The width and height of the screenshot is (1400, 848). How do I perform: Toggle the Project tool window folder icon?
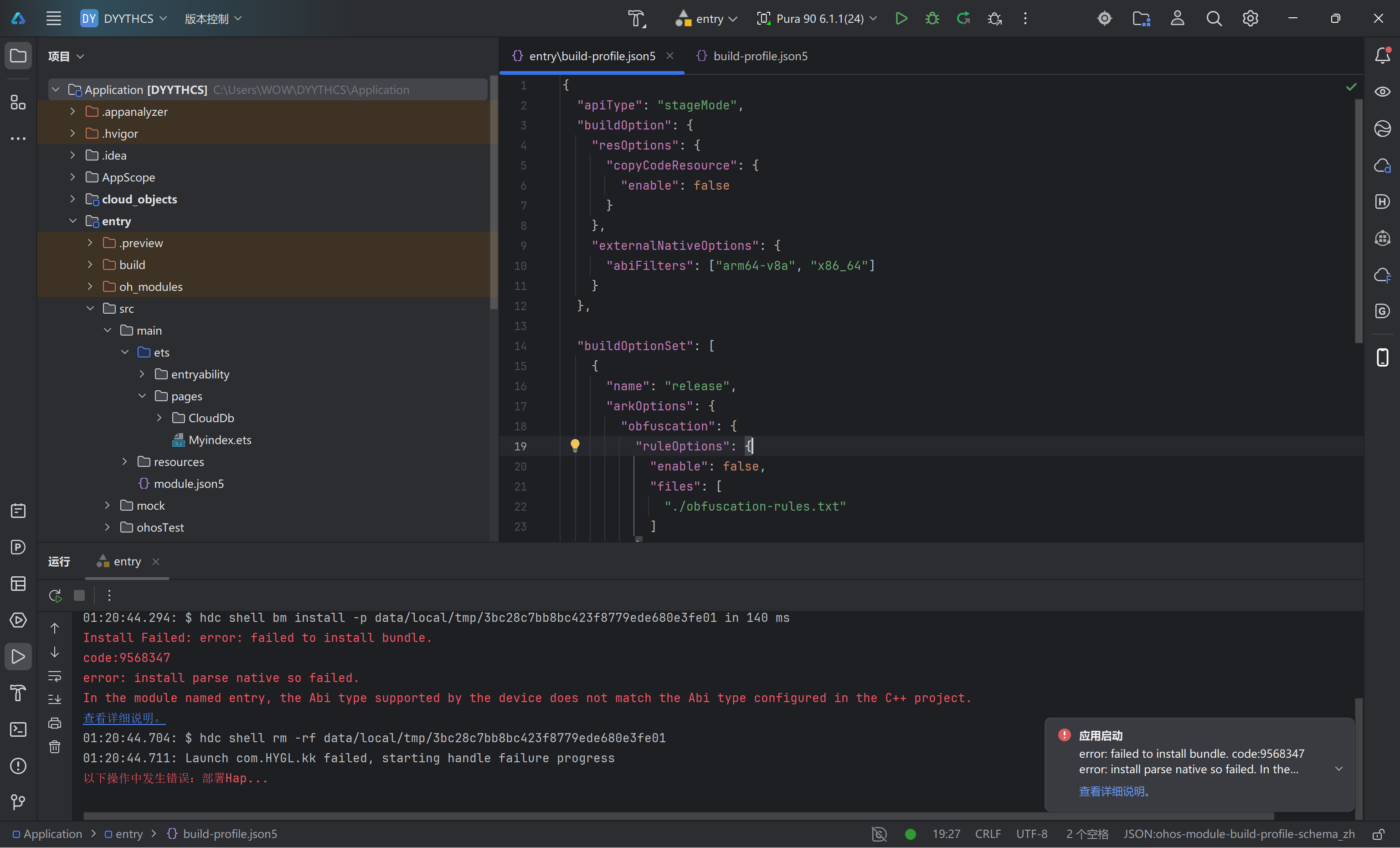click(18, 56)
